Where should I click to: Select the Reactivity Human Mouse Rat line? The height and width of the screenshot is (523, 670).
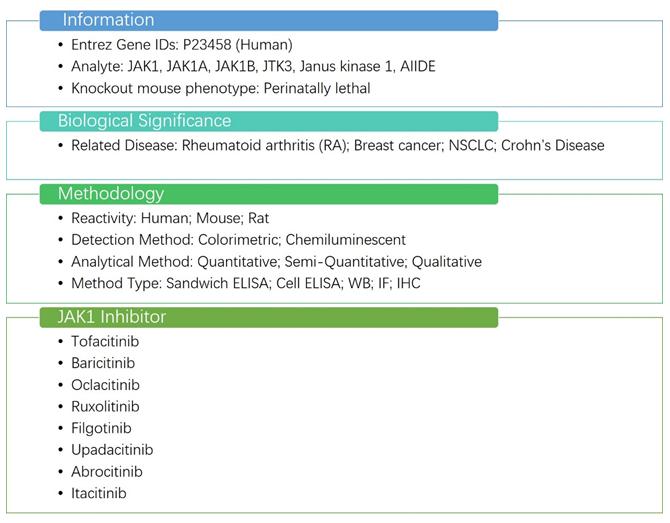click(x=170, y=218)
